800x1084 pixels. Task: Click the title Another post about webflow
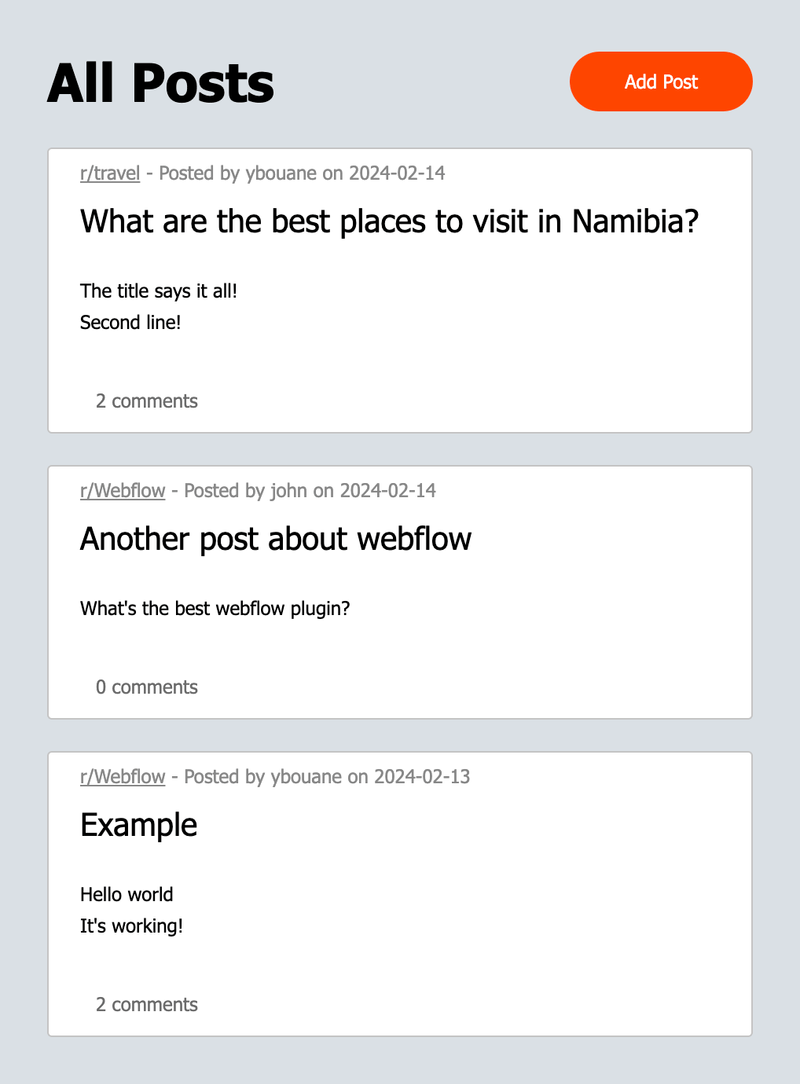point(276,539)
